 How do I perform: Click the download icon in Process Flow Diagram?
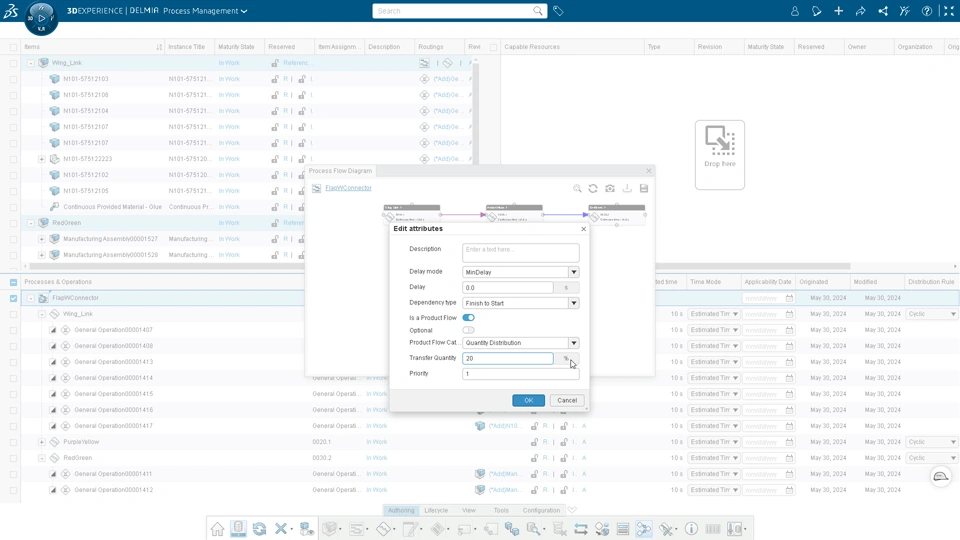[627, 189]
